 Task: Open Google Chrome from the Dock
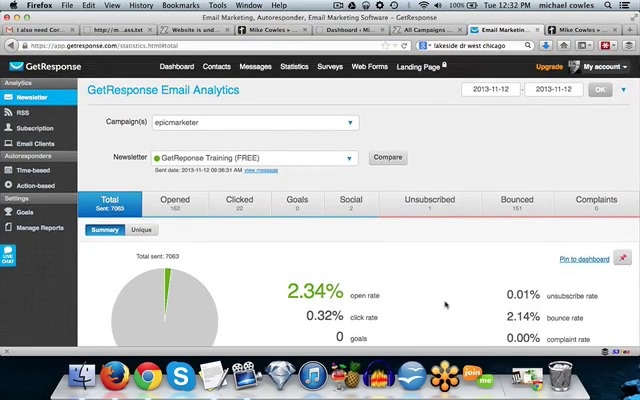(148, 376)
